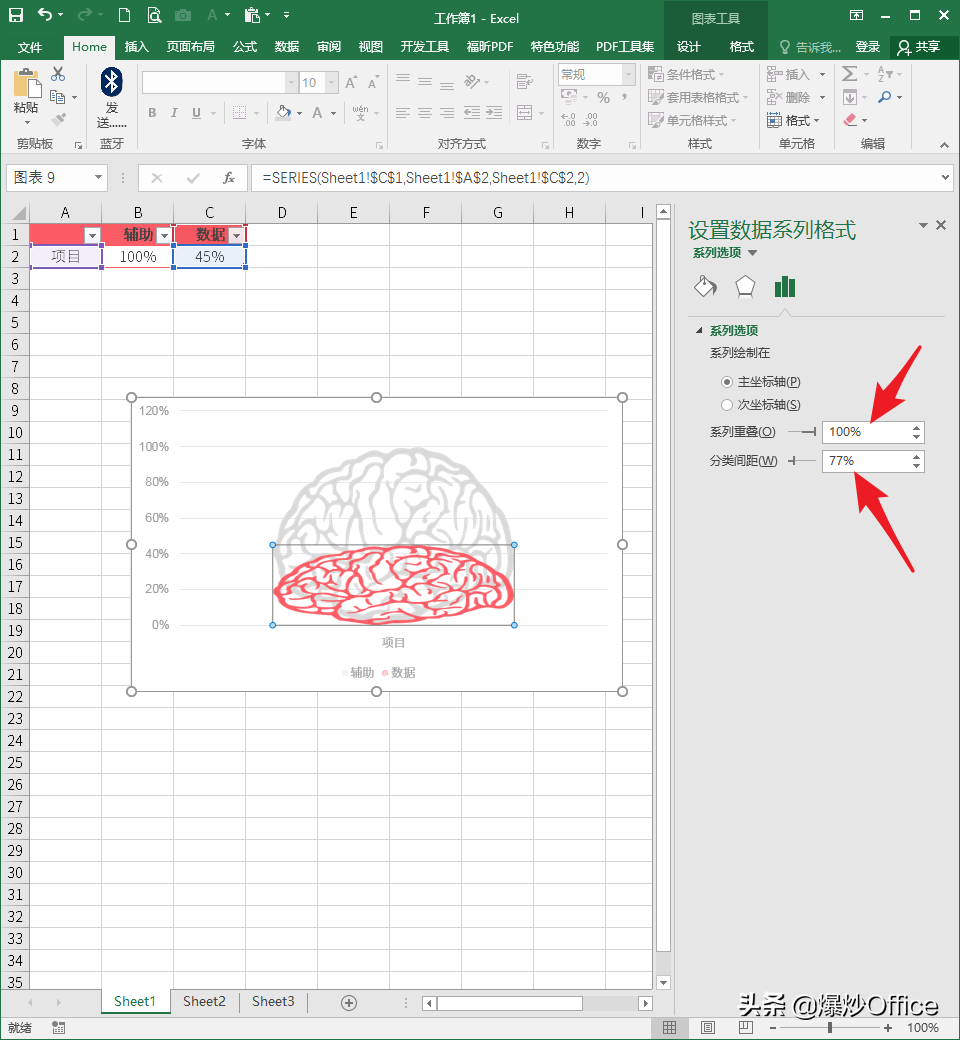
Task: Click the 格式 button in 单元格 group
Action: coord(793,121)
